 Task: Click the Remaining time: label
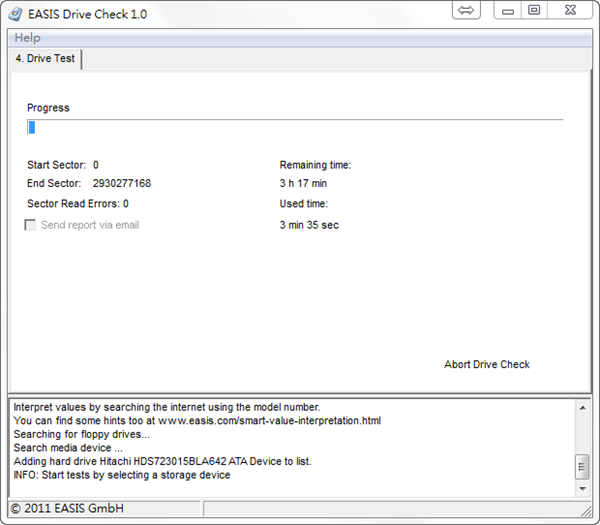pyautogui.click(x=315, y=165)
